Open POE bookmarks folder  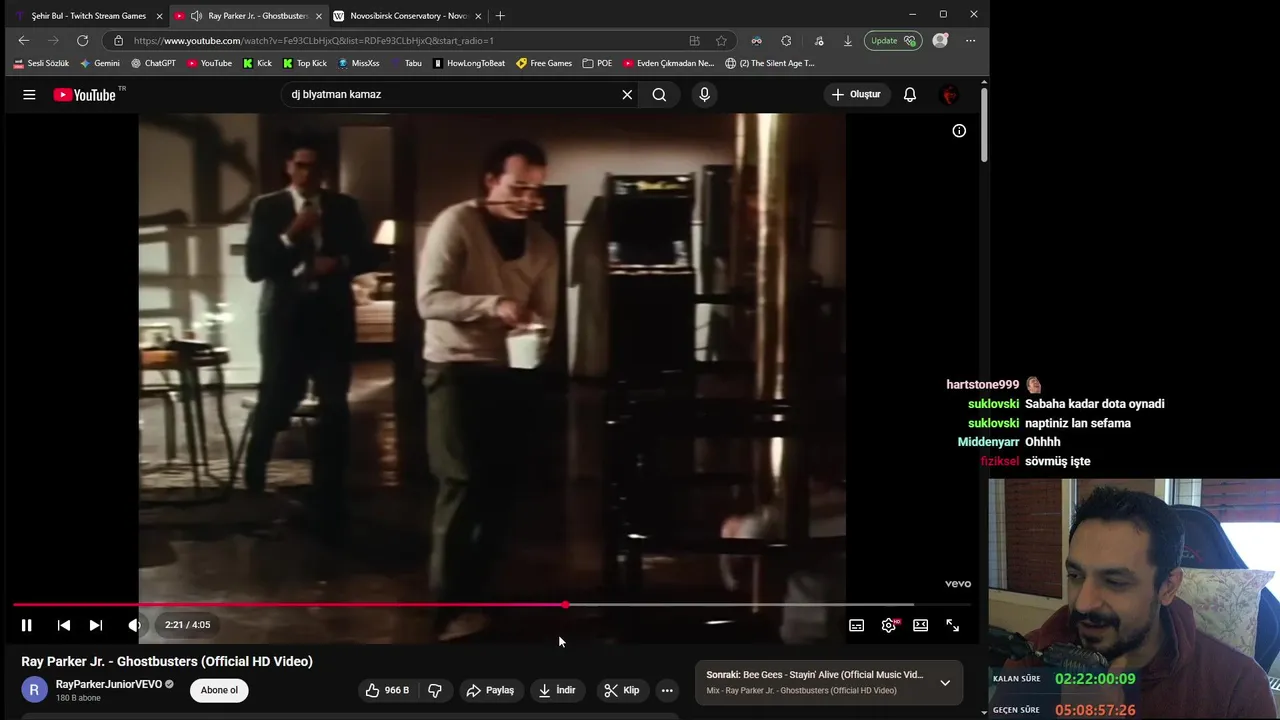pos(597,63)
